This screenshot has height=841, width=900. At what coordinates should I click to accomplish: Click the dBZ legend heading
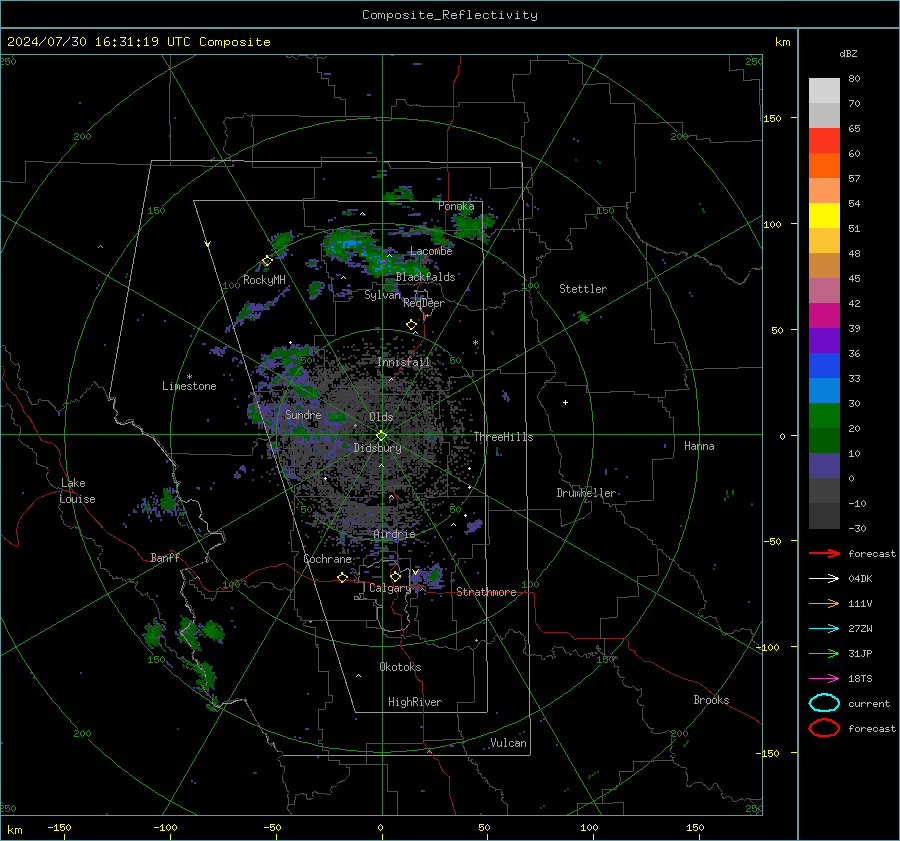pyautogui.click(x=848, y=53)
